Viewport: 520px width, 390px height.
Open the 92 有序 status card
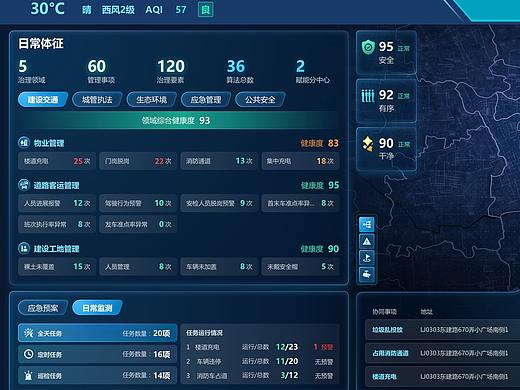386,101
